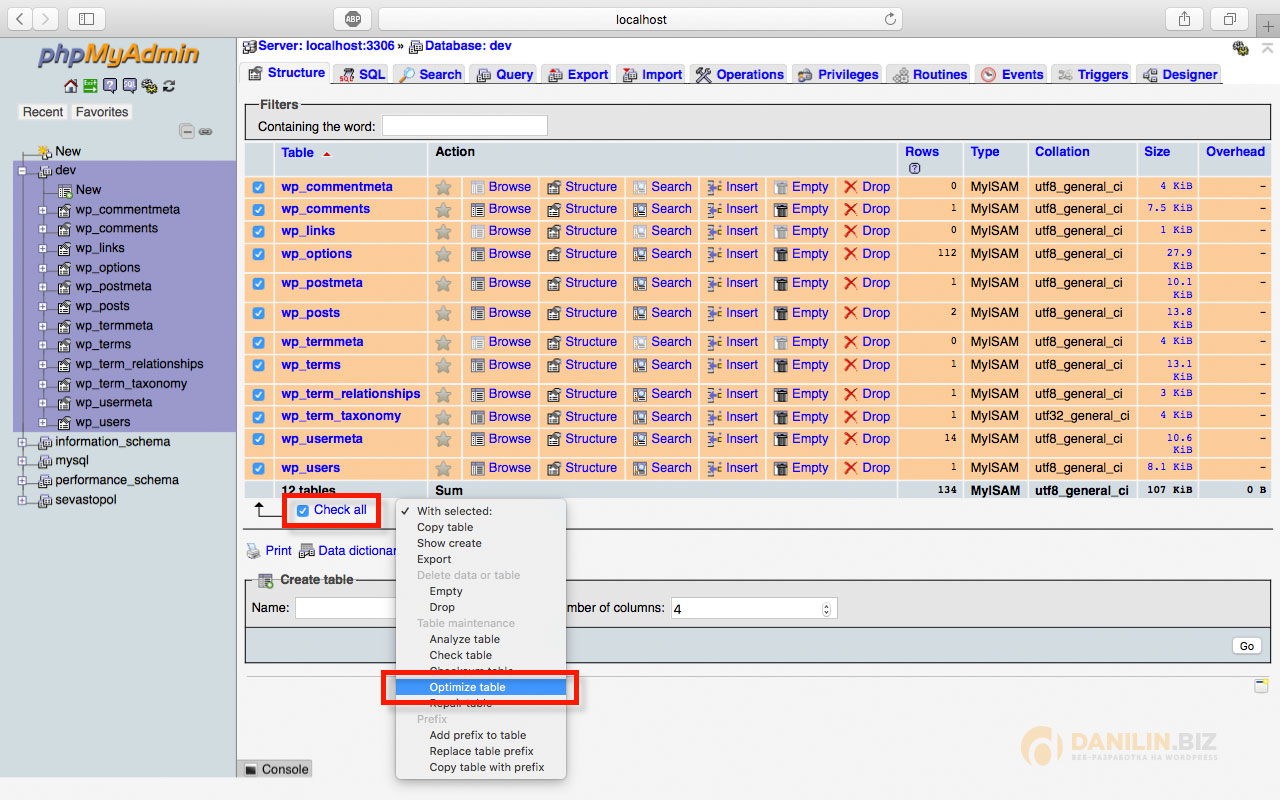Go forward with Safari forward arrow
Image resolution: width=1280 pixels, height=800 pixels.
(x=46, y=19)
